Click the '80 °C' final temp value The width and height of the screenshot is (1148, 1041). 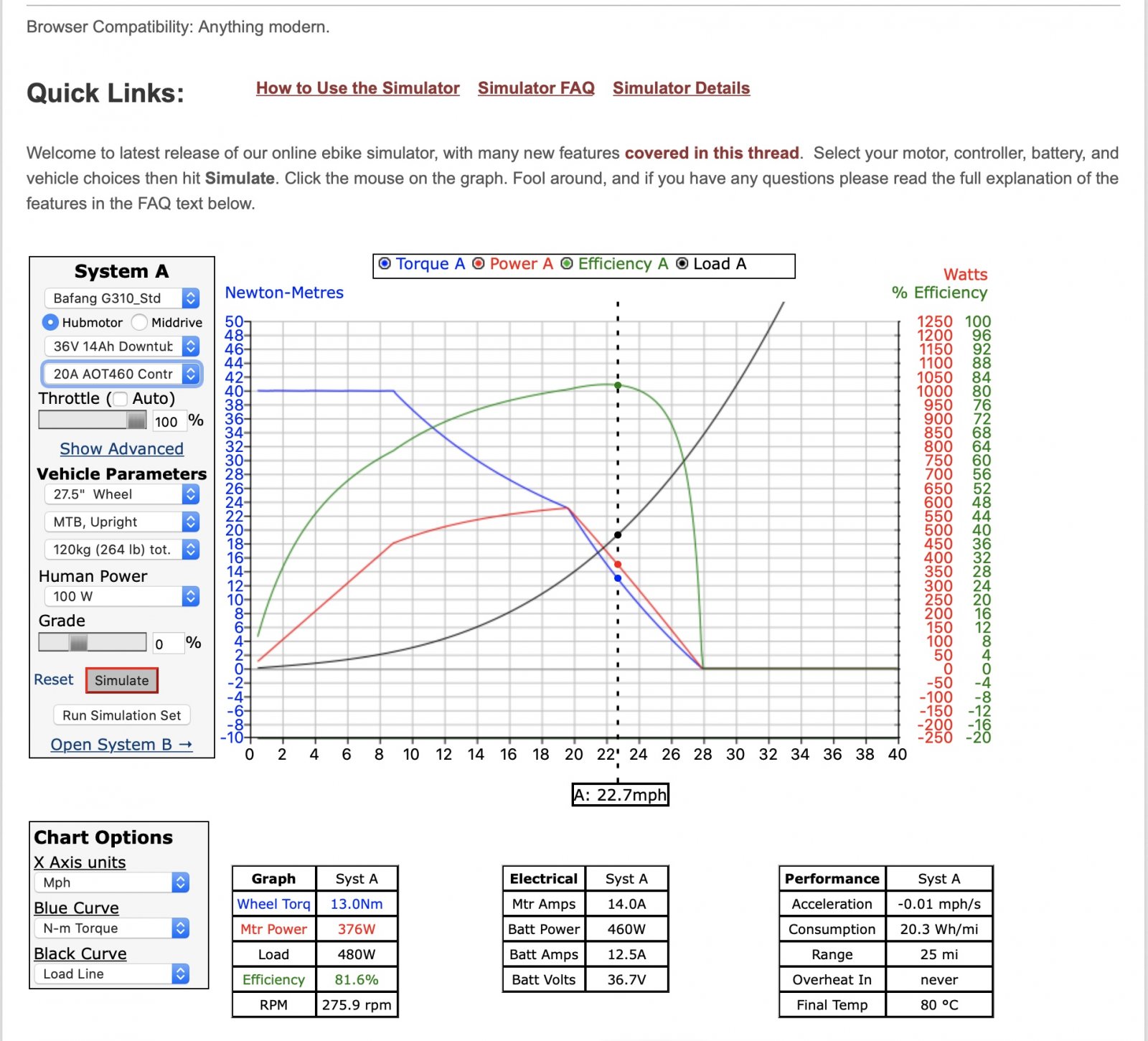939,1004
